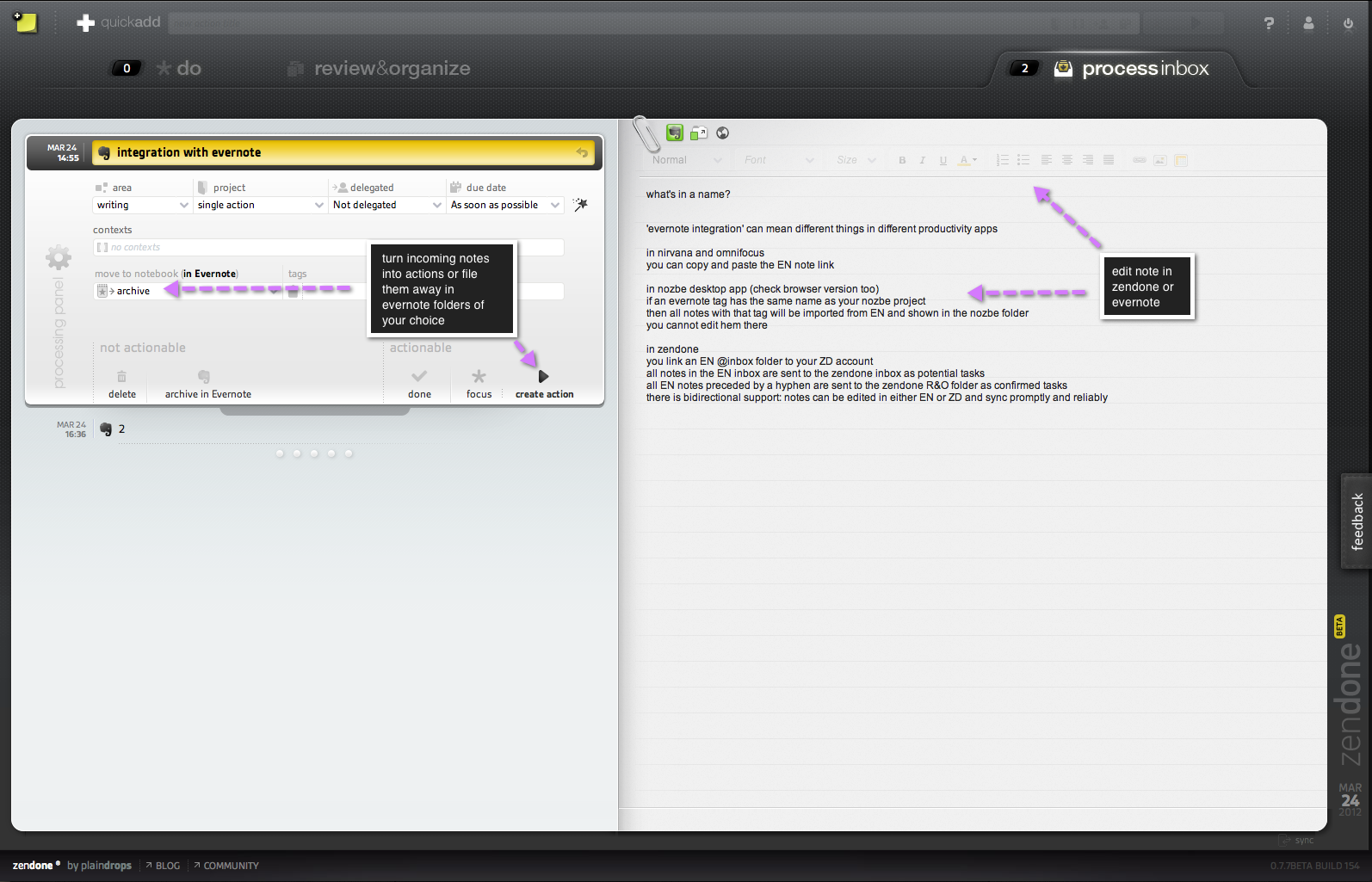Toggle underline formatting in the editor toolbar

pos(943,160)
